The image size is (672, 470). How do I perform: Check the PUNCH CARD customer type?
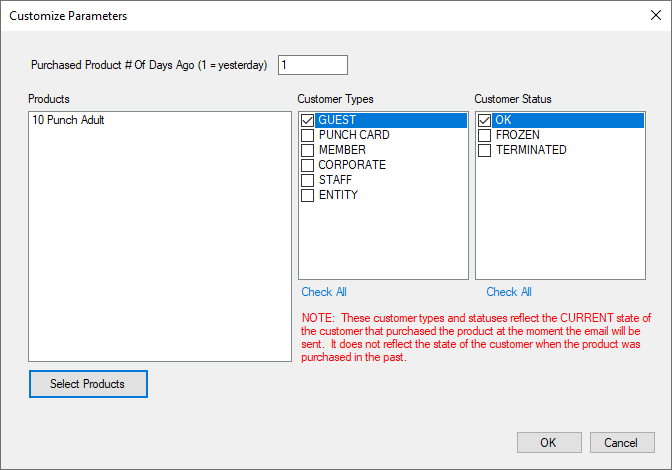(x=307, y=135)
